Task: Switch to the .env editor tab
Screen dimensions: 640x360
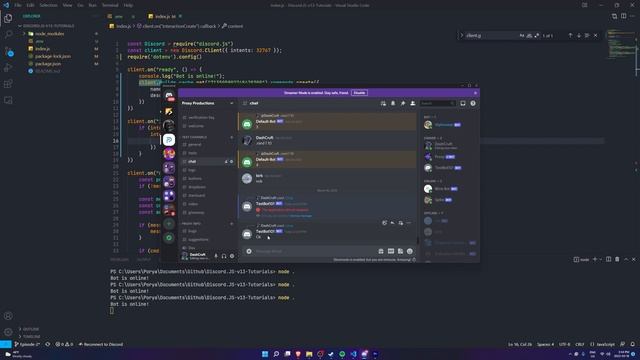Action: [118, 16]
